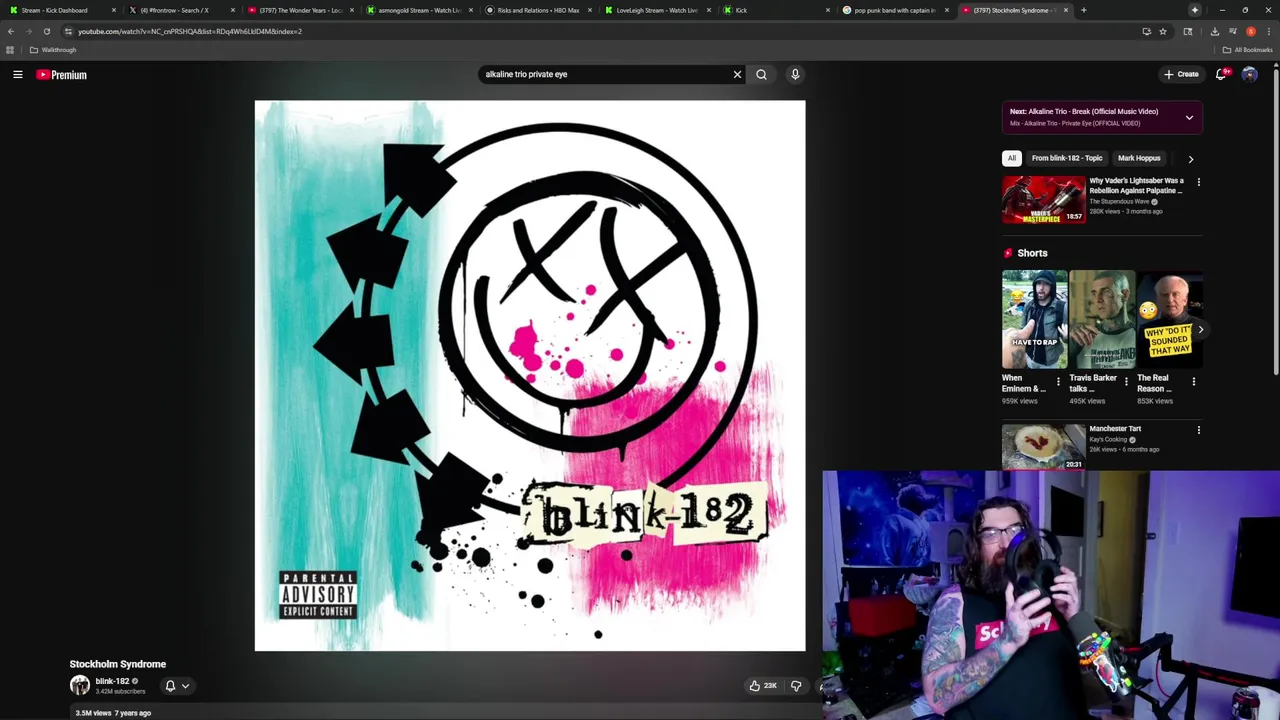
Task: Open the All Bookmarks folder
Action: [x=1247, y=50]
